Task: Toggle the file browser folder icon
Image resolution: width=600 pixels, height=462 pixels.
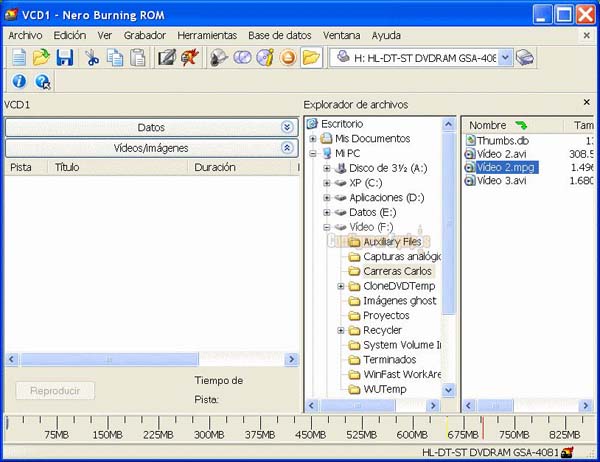Action: (311, 58)
